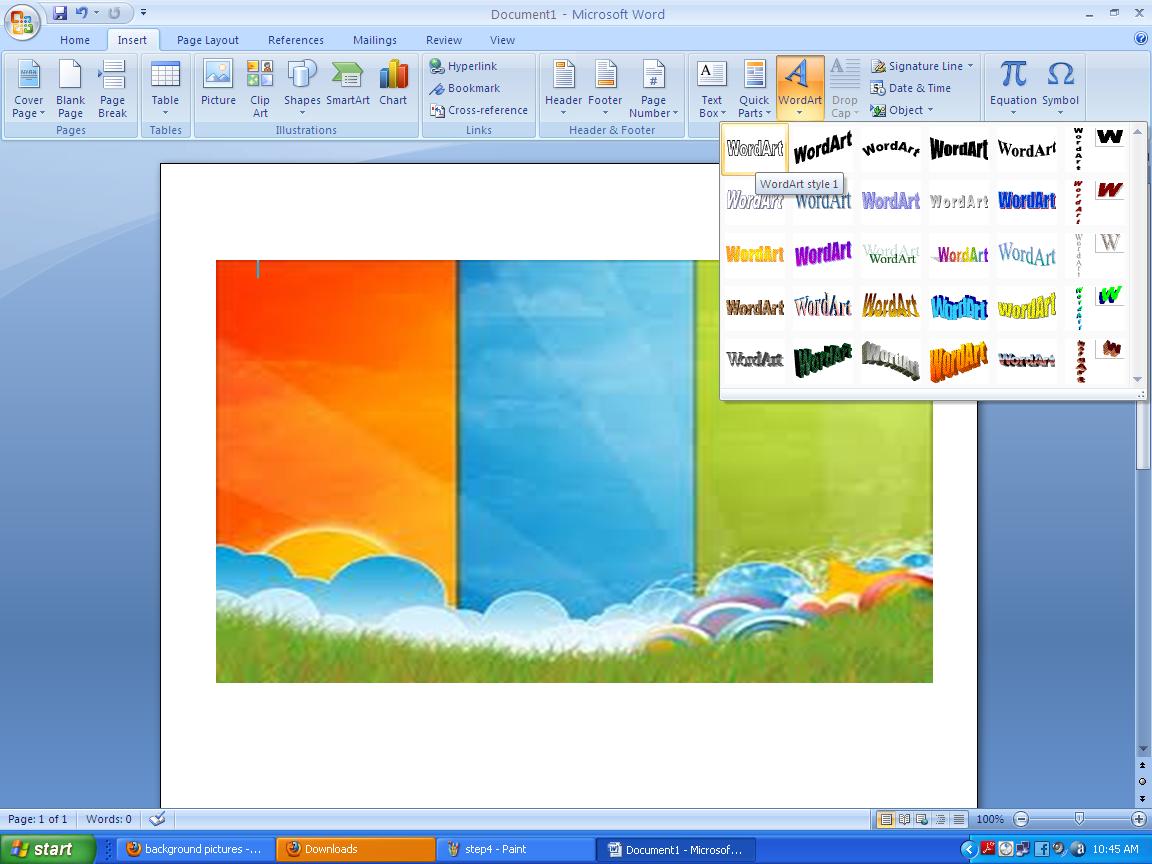Customize Quick Access Toolbar dropdown arrow

pos(143,12)
